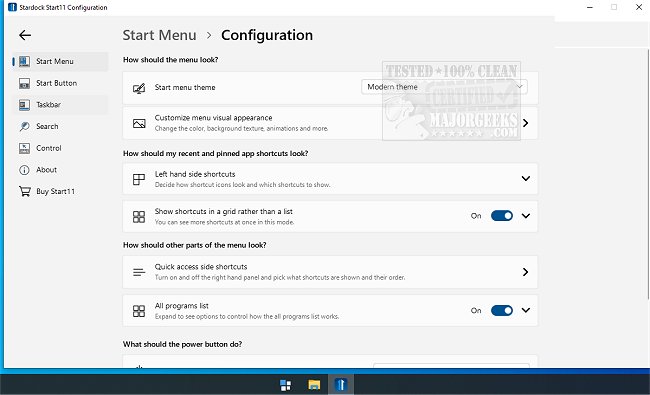Image resolution: width=650 pixels, height=395 pixels.
Task: Select Start Menu in sidebar
Action: point(61,61)
